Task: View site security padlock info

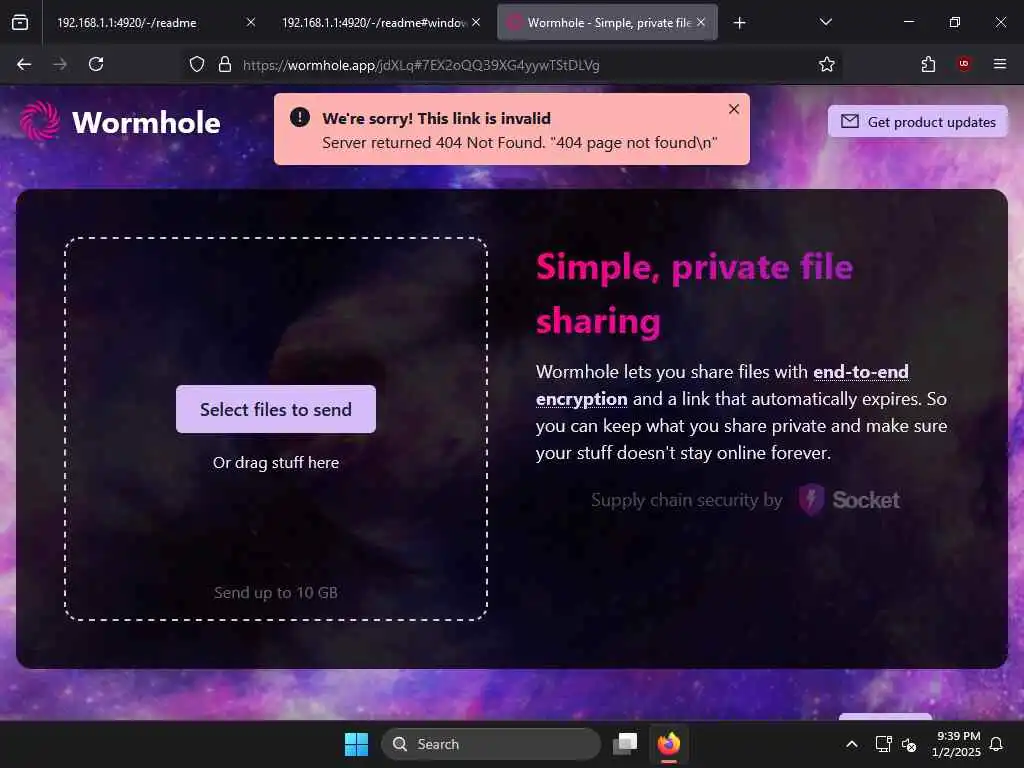Action: click(x=225, y=64)
